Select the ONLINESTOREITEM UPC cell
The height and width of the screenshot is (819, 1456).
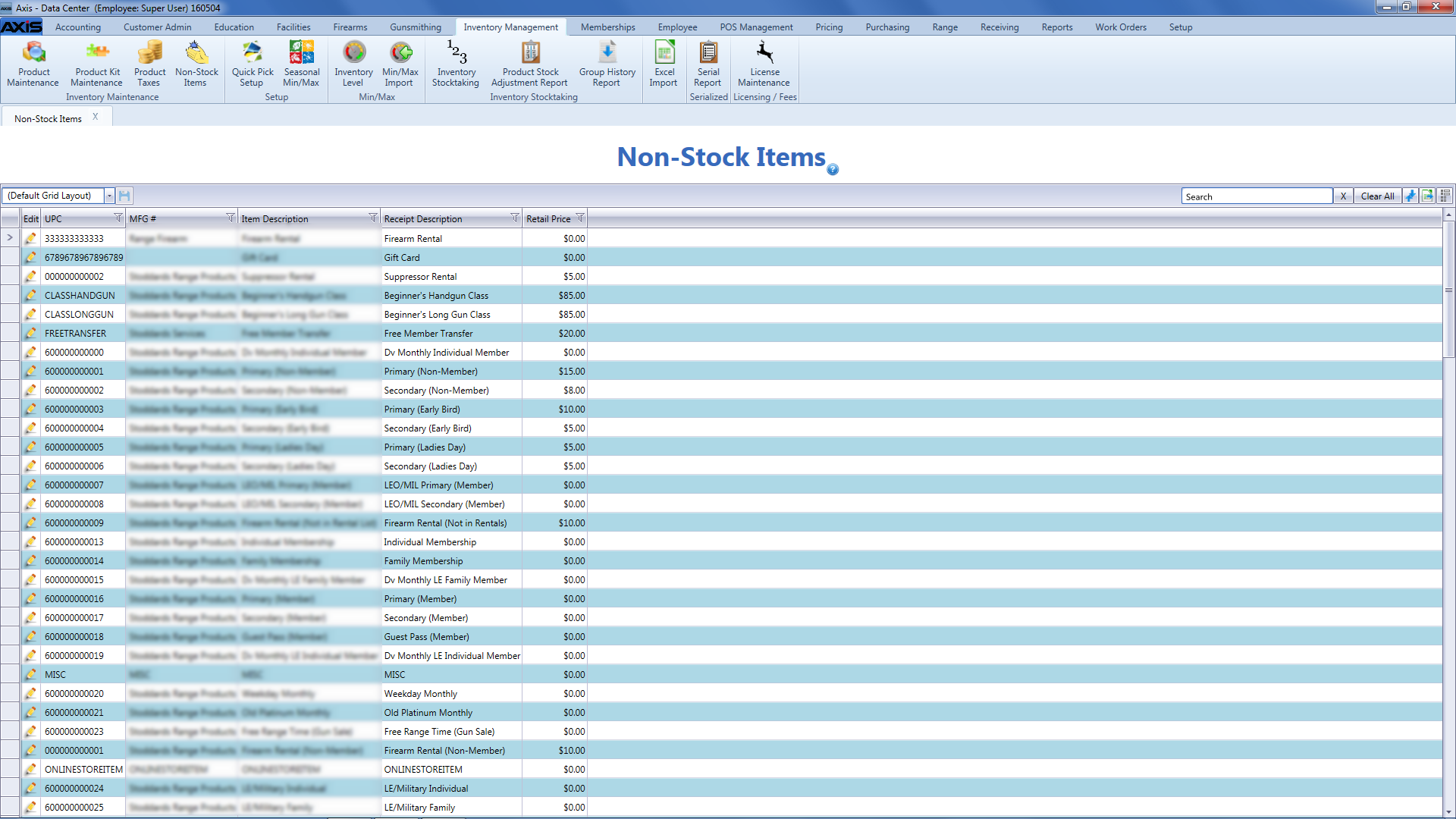pos(83,769)
